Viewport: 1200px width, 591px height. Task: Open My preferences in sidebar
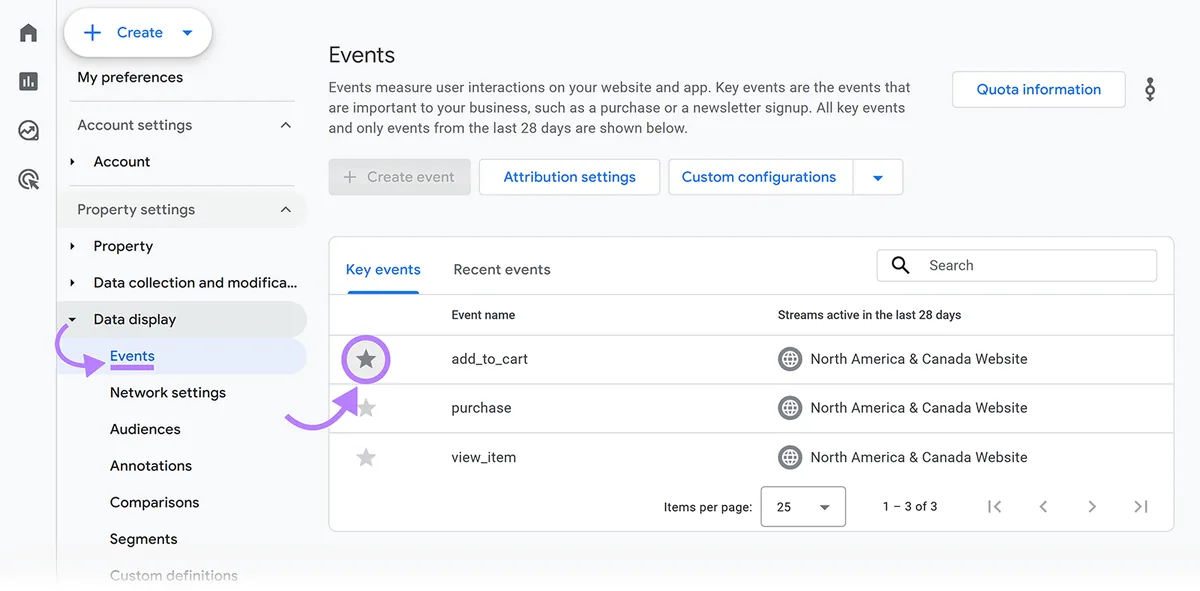(130, 77)
